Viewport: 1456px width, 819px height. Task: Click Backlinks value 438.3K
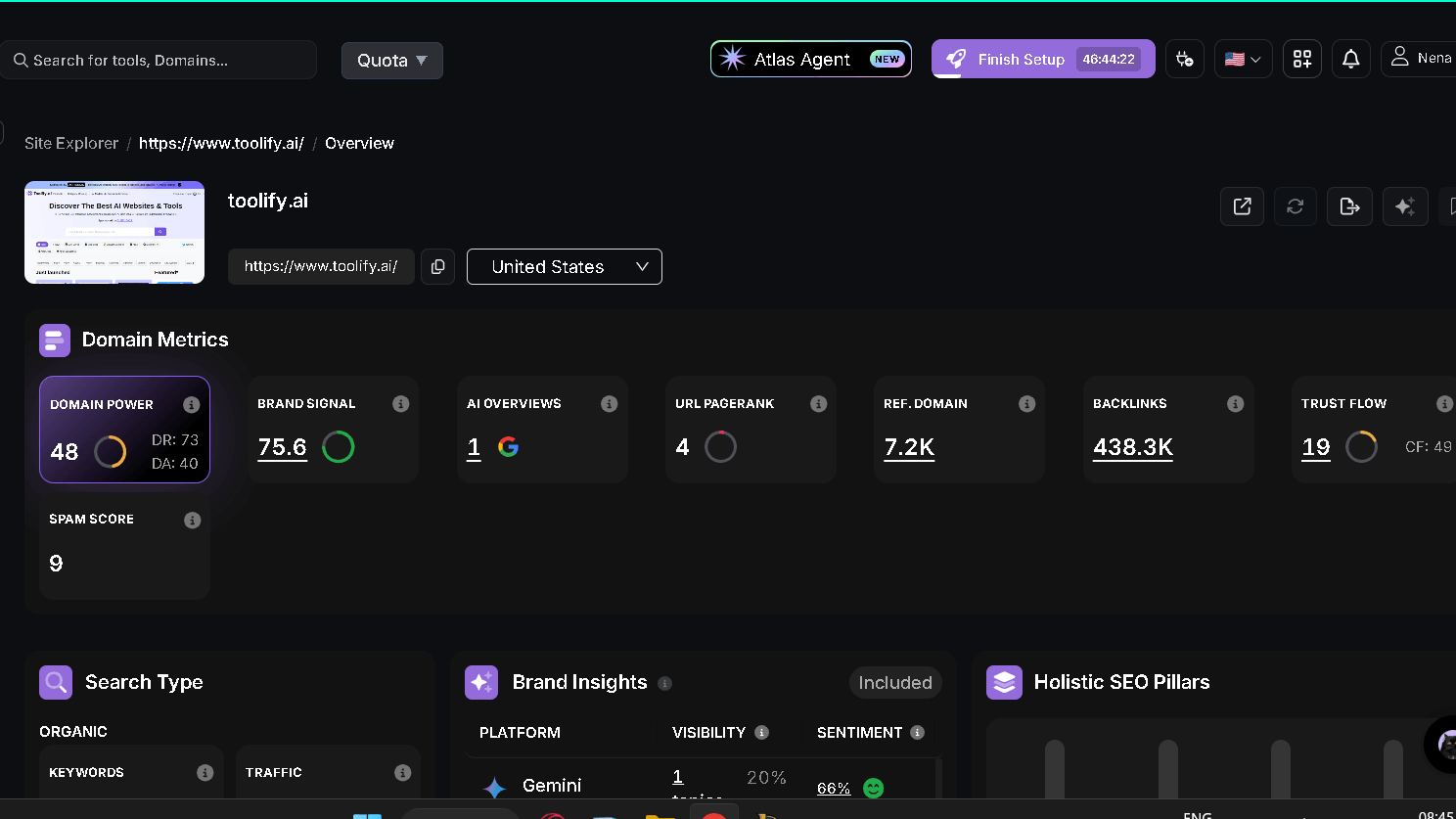pos(1133,447)
